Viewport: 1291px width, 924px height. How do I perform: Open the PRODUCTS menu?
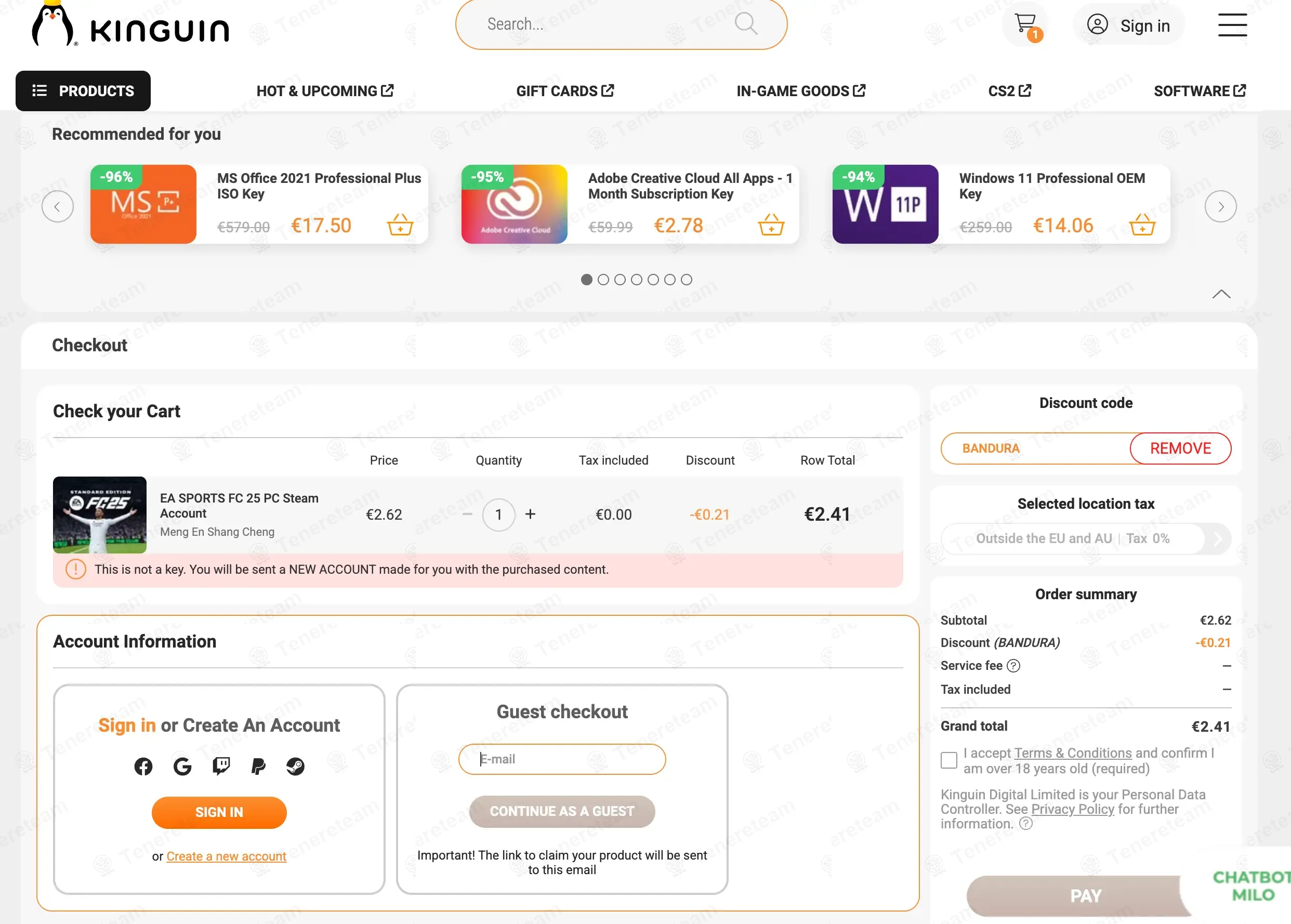point(83,91)
